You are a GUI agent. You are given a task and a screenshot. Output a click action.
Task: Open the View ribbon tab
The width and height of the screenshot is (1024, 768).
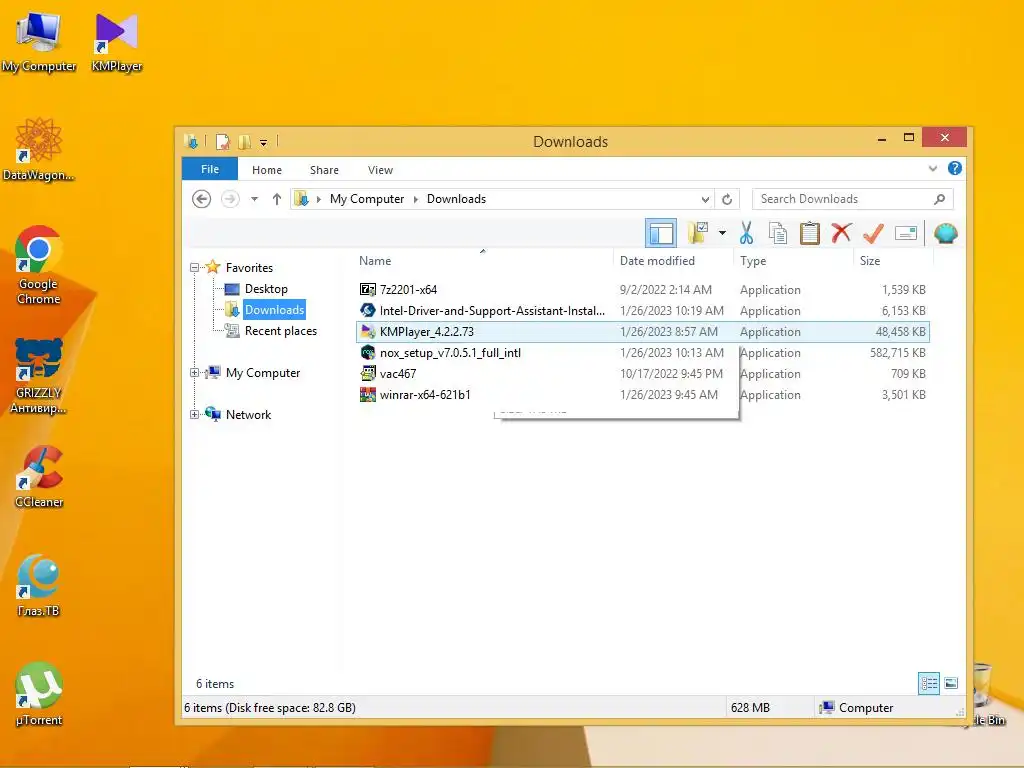pos(380,170)
